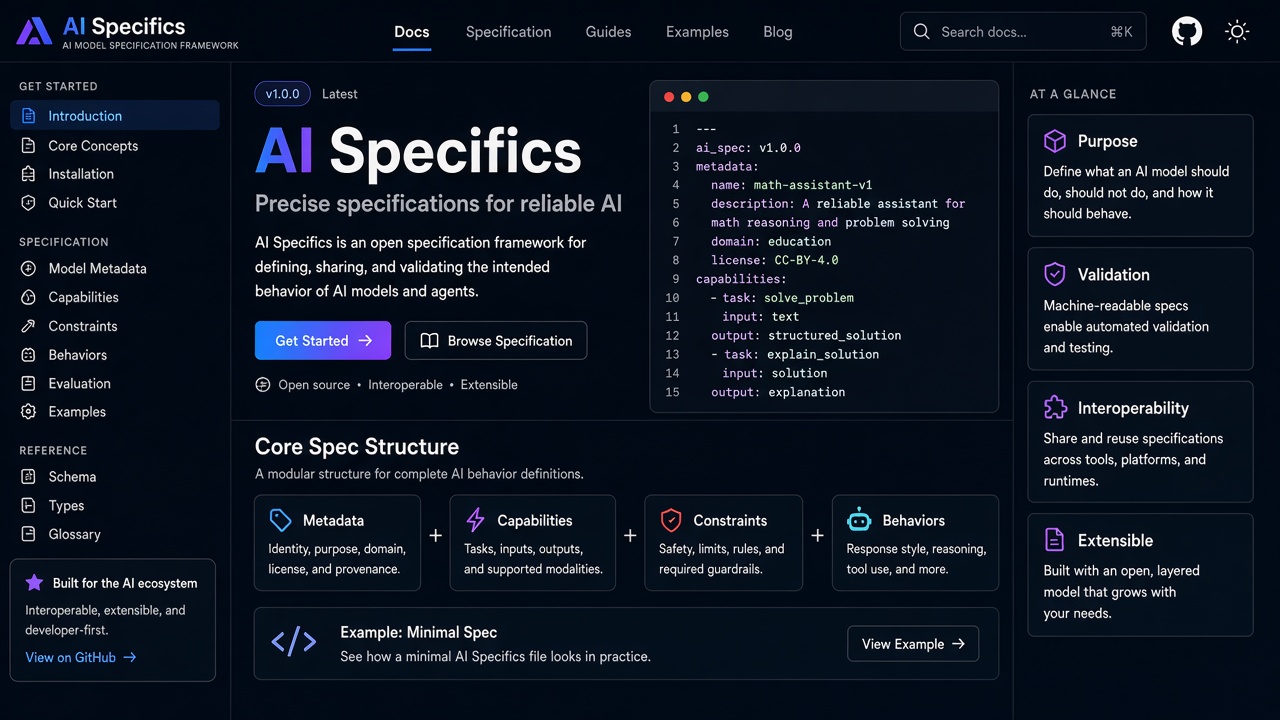Click the 'Latest' label next to version

(x=340, y=94)
